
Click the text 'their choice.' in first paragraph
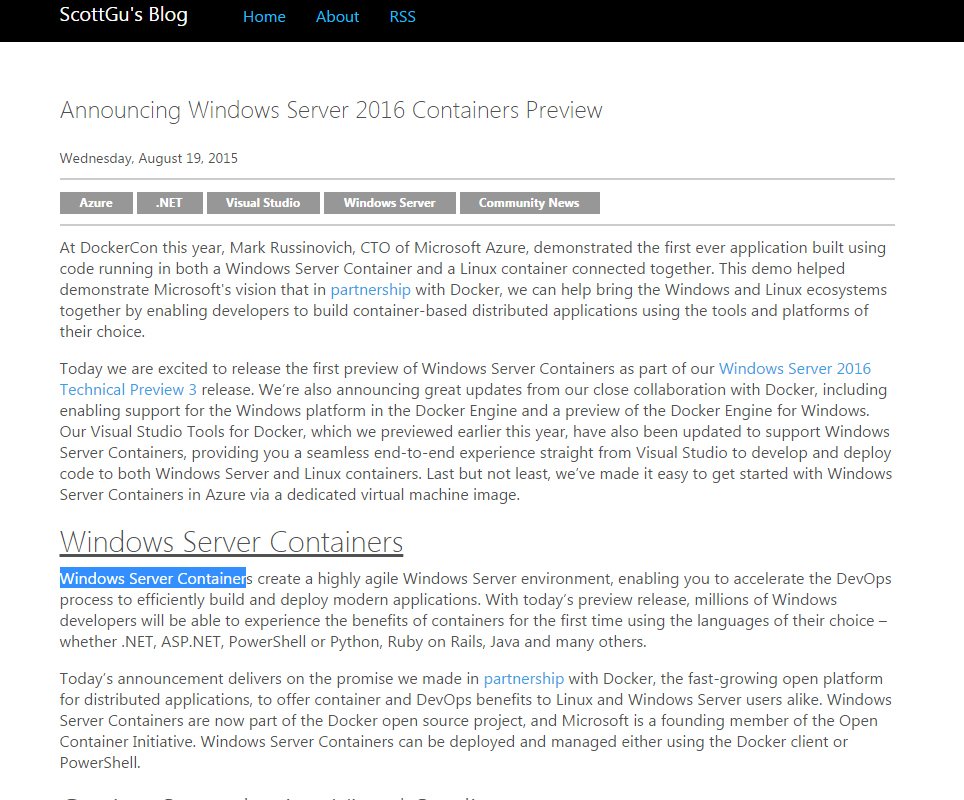tap(102, 332)
